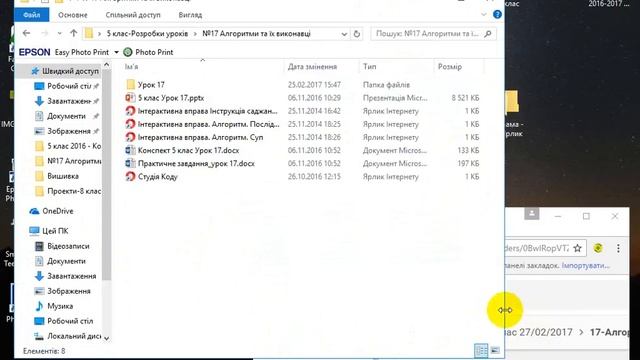Select Конспект 5 клас Урок 17.docx icon
The image size is (640, 360).
130,150
